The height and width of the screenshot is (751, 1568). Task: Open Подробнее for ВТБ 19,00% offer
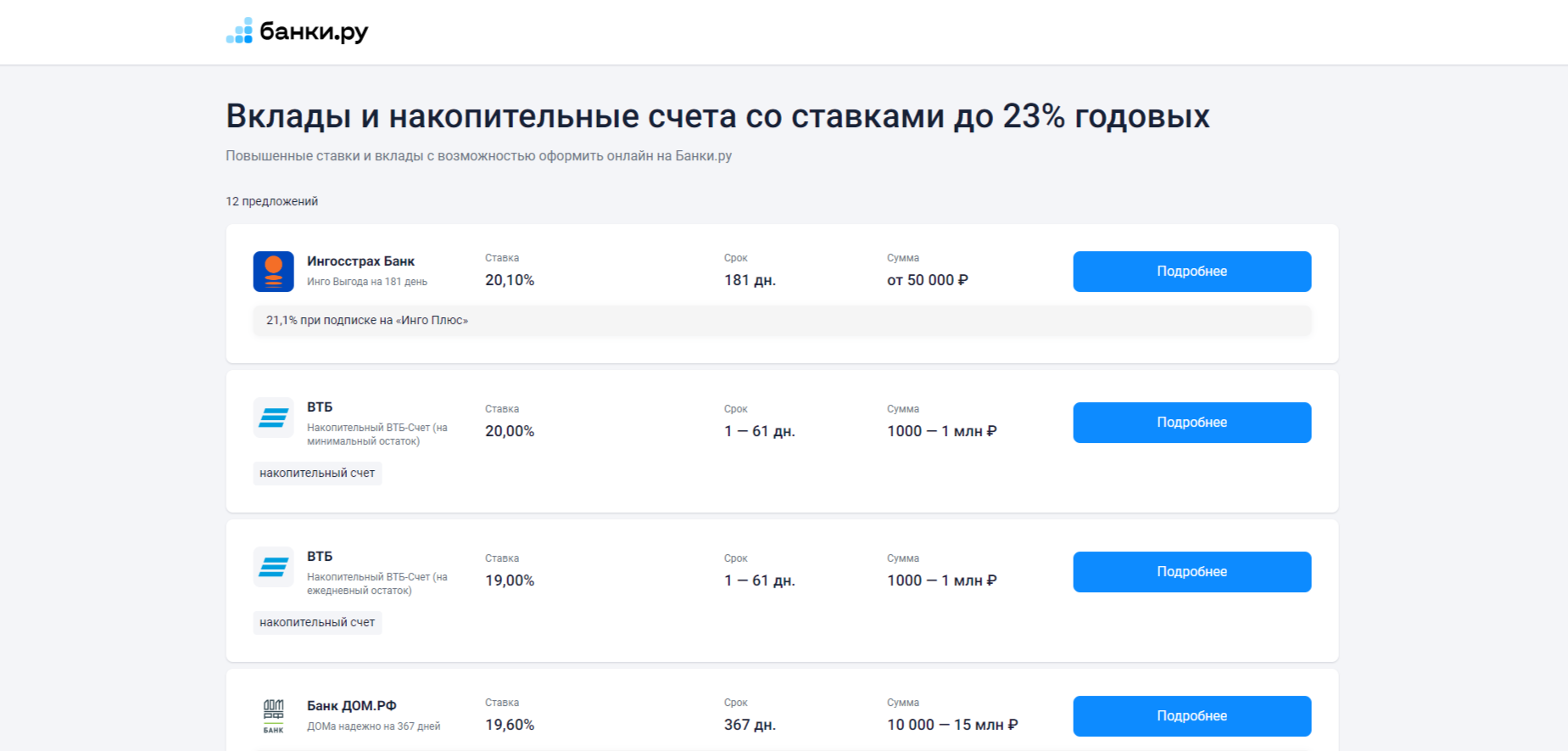point(1191,572)
